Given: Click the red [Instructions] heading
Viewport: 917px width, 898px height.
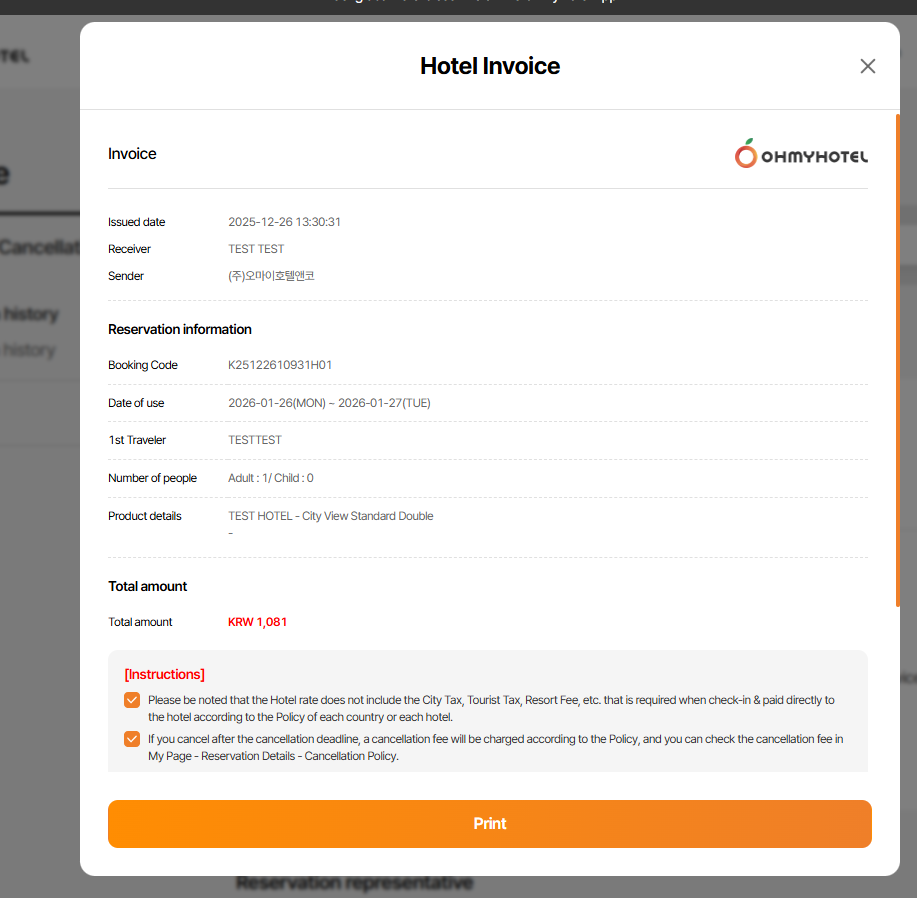Looking at the screenshot, I should click(x=164, y=674).
